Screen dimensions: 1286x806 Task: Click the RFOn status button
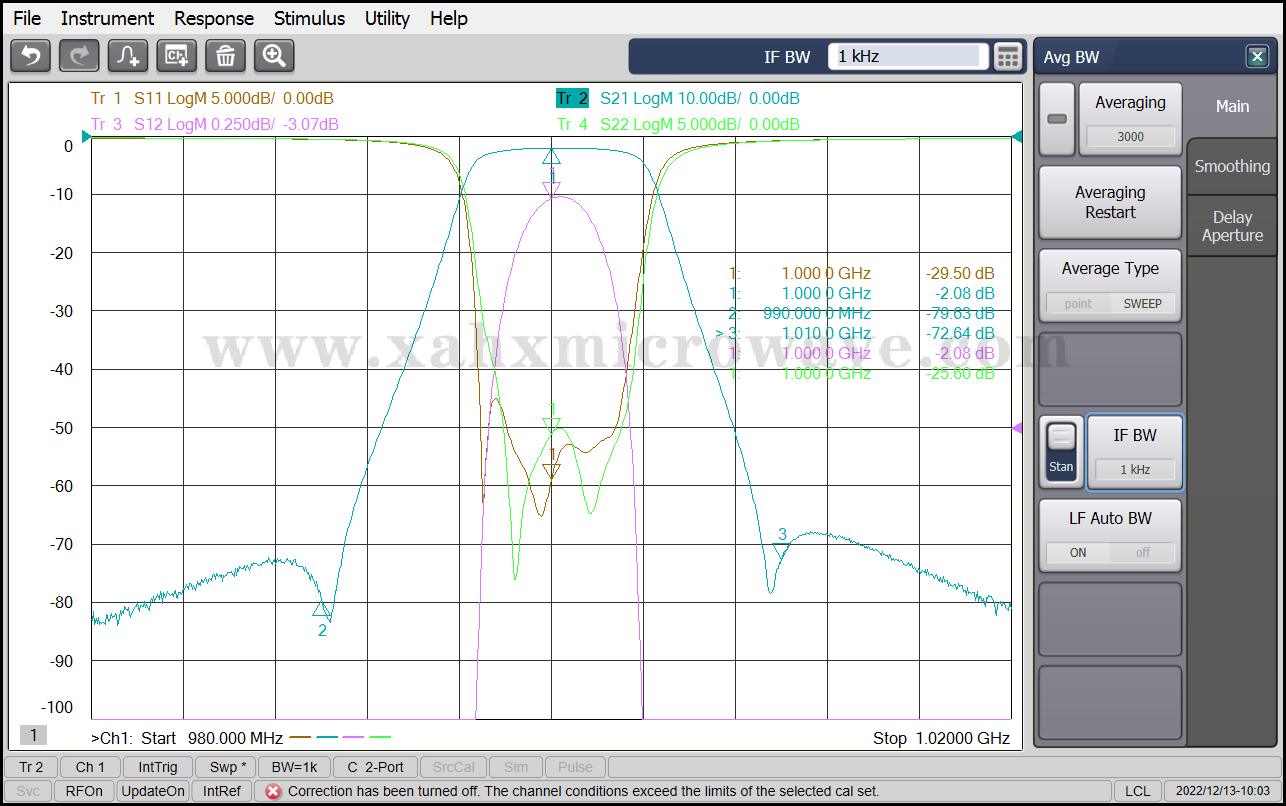[x=84, y=791]
